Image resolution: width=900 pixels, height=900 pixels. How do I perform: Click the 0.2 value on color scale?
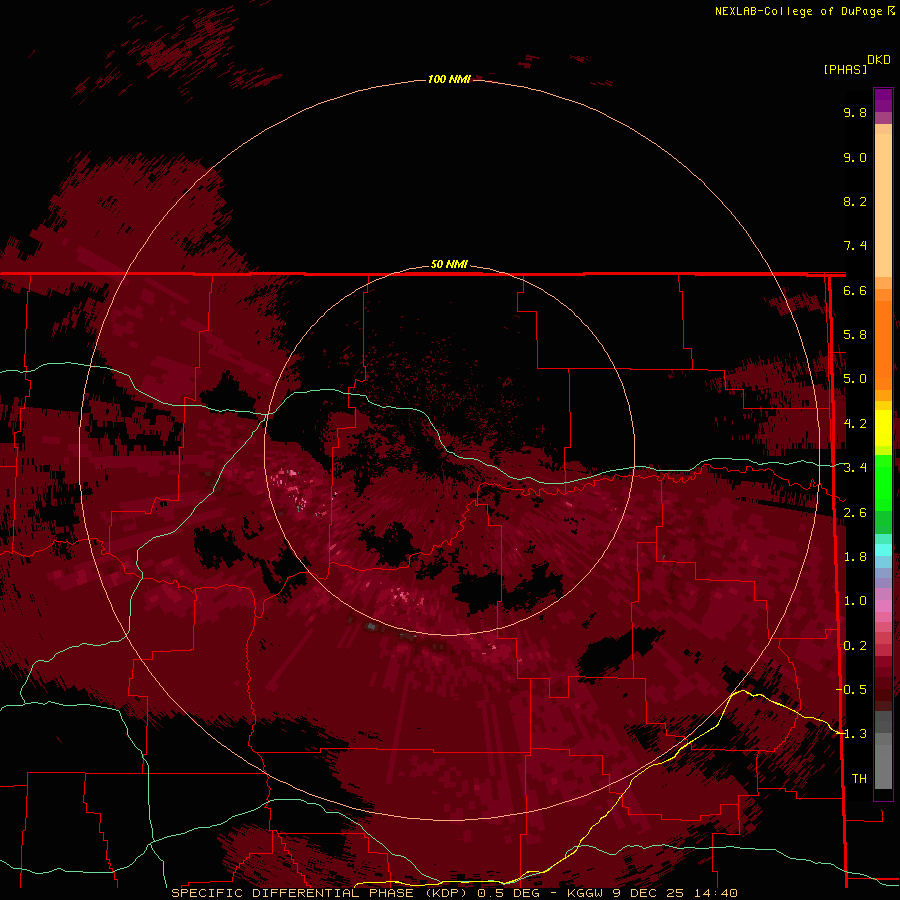[x=855, y=646]
